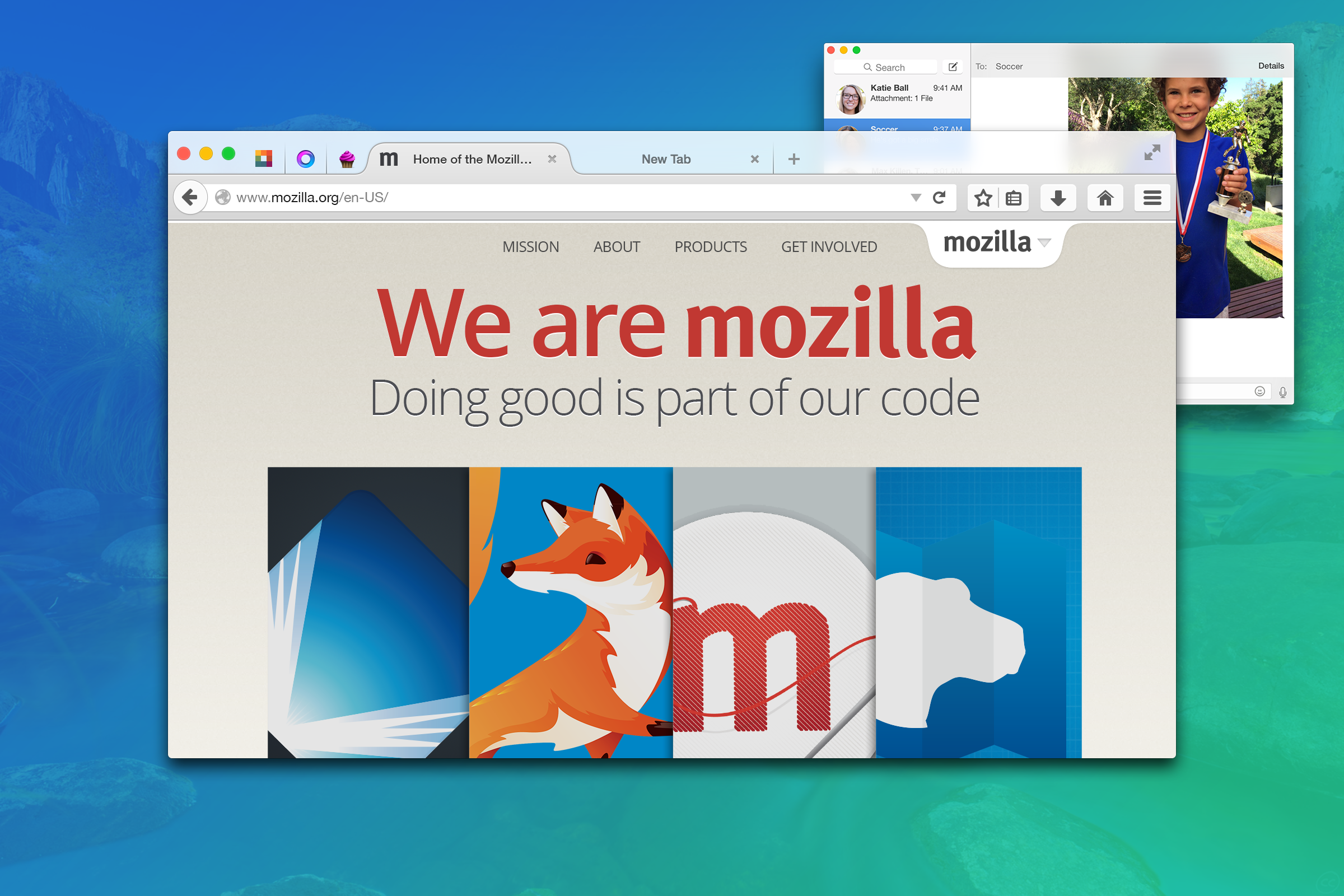
Task: Open the ABOUT nav link
Action: pos(617,247)
